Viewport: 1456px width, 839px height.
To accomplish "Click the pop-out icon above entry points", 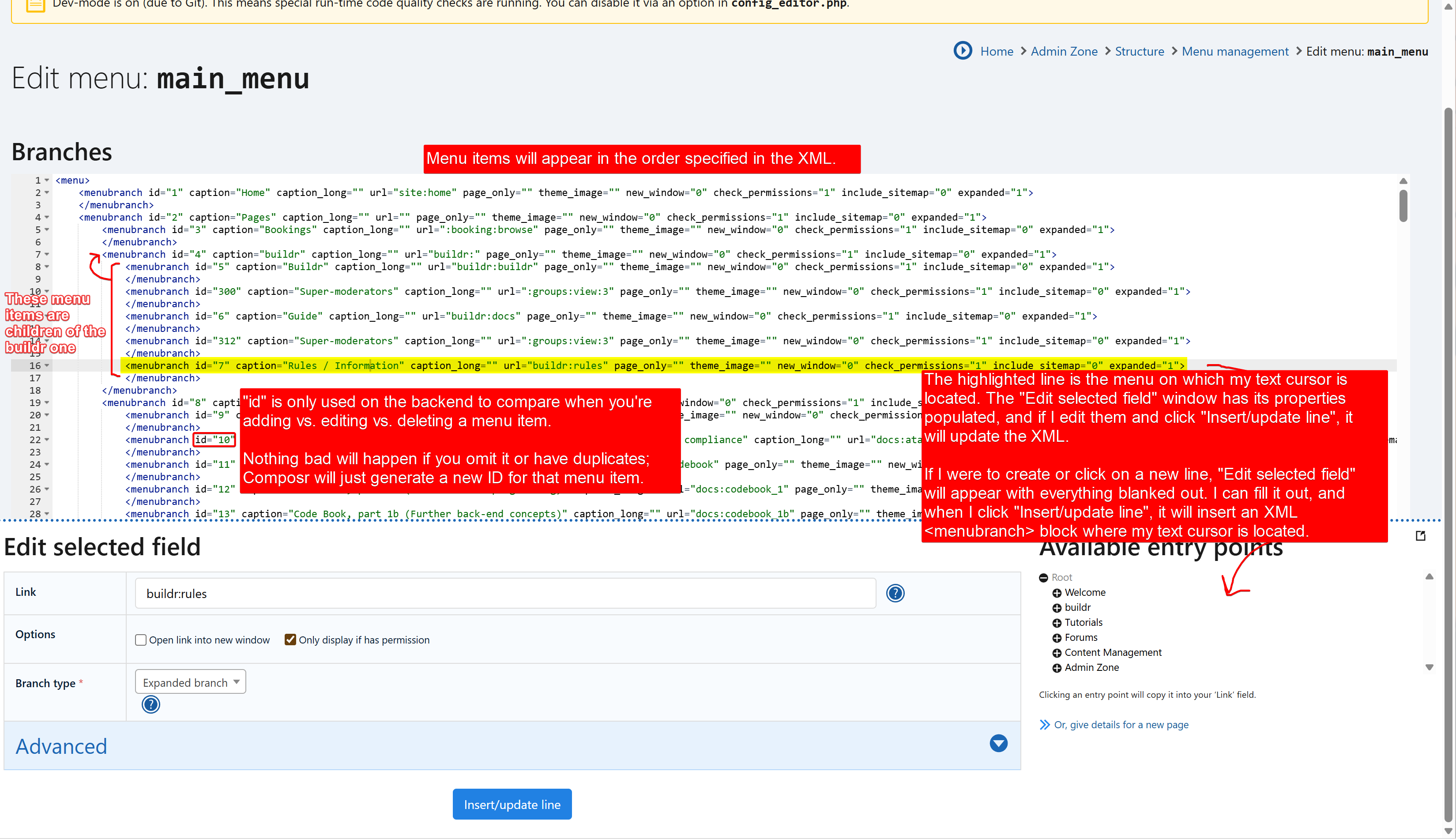I will coord(1420,536).
